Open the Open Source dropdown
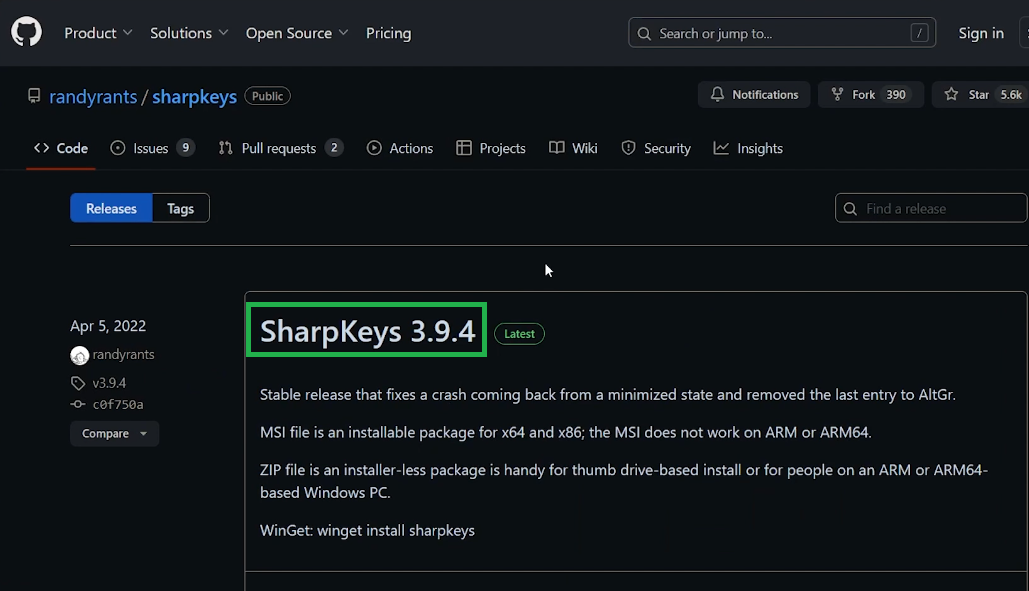1029x591 pixels. click(x=297, y=33)
